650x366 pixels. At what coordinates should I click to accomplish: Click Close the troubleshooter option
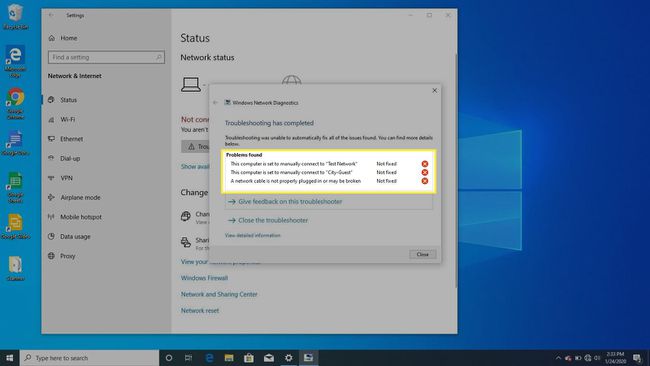point(273,220)
